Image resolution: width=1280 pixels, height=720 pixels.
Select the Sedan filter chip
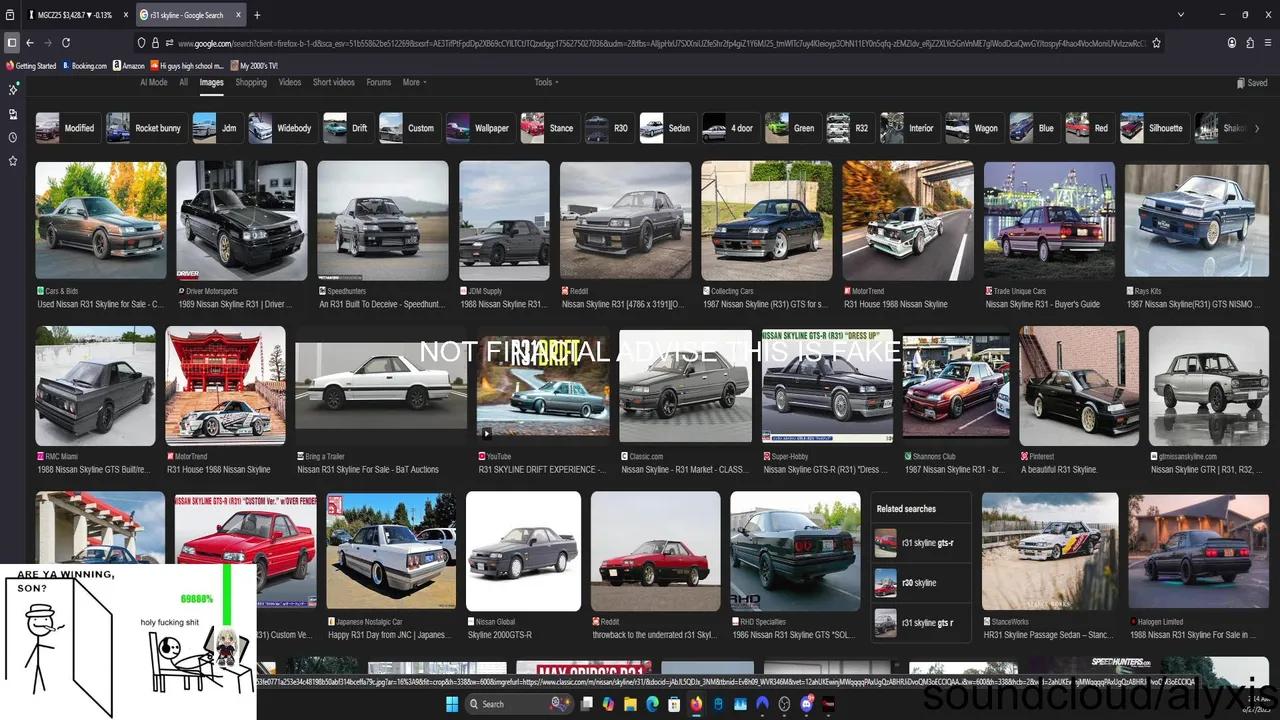click(x=666, y=128)
